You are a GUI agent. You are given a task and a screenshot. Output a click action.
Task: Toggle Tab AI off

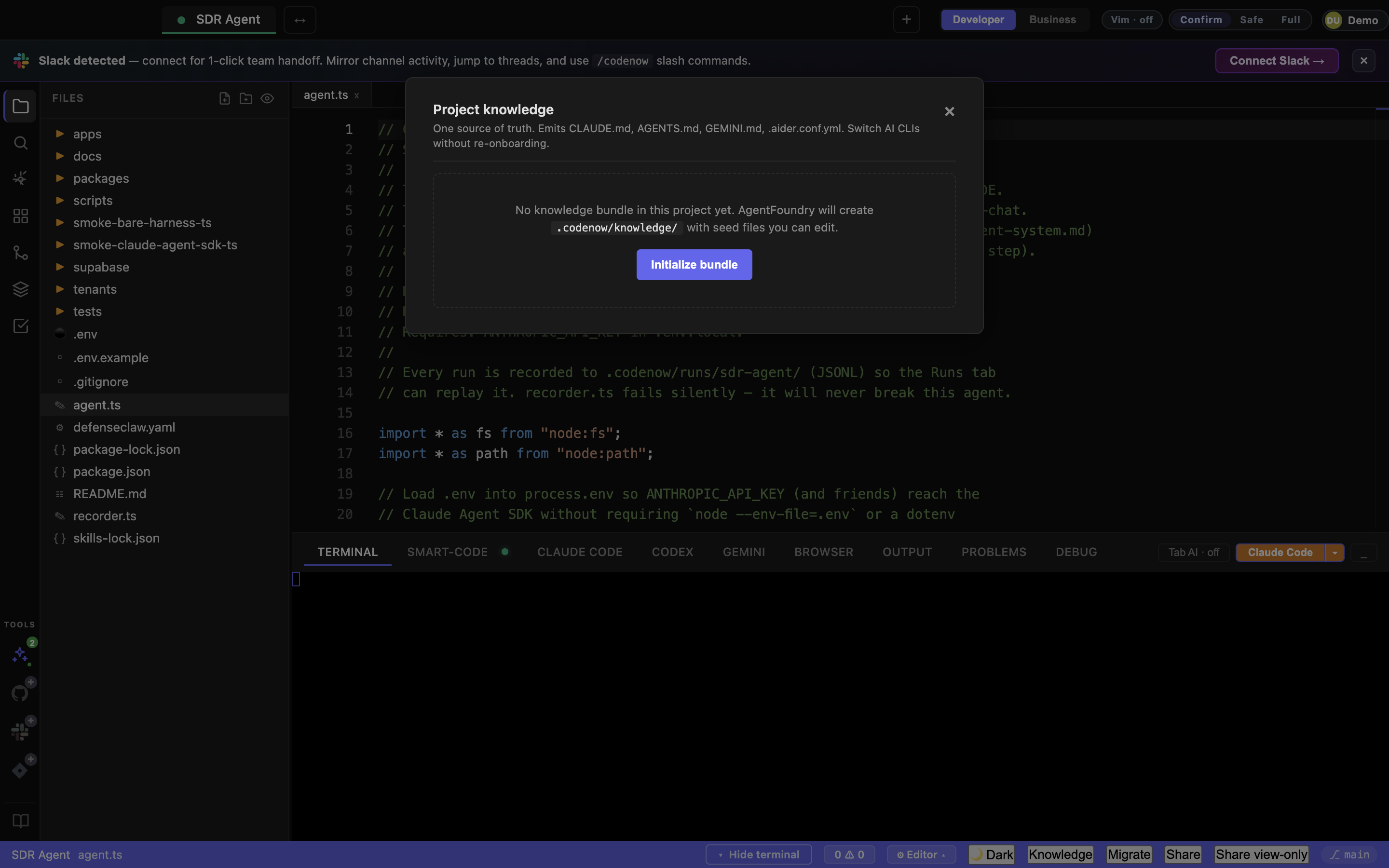1193,552
